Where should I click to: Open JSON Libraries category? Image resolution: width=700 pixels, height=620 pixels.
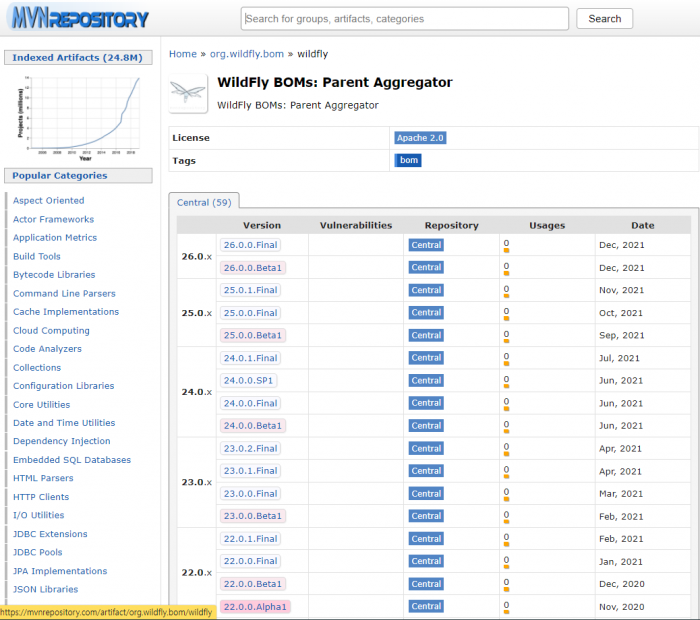[x=46, y=590]
